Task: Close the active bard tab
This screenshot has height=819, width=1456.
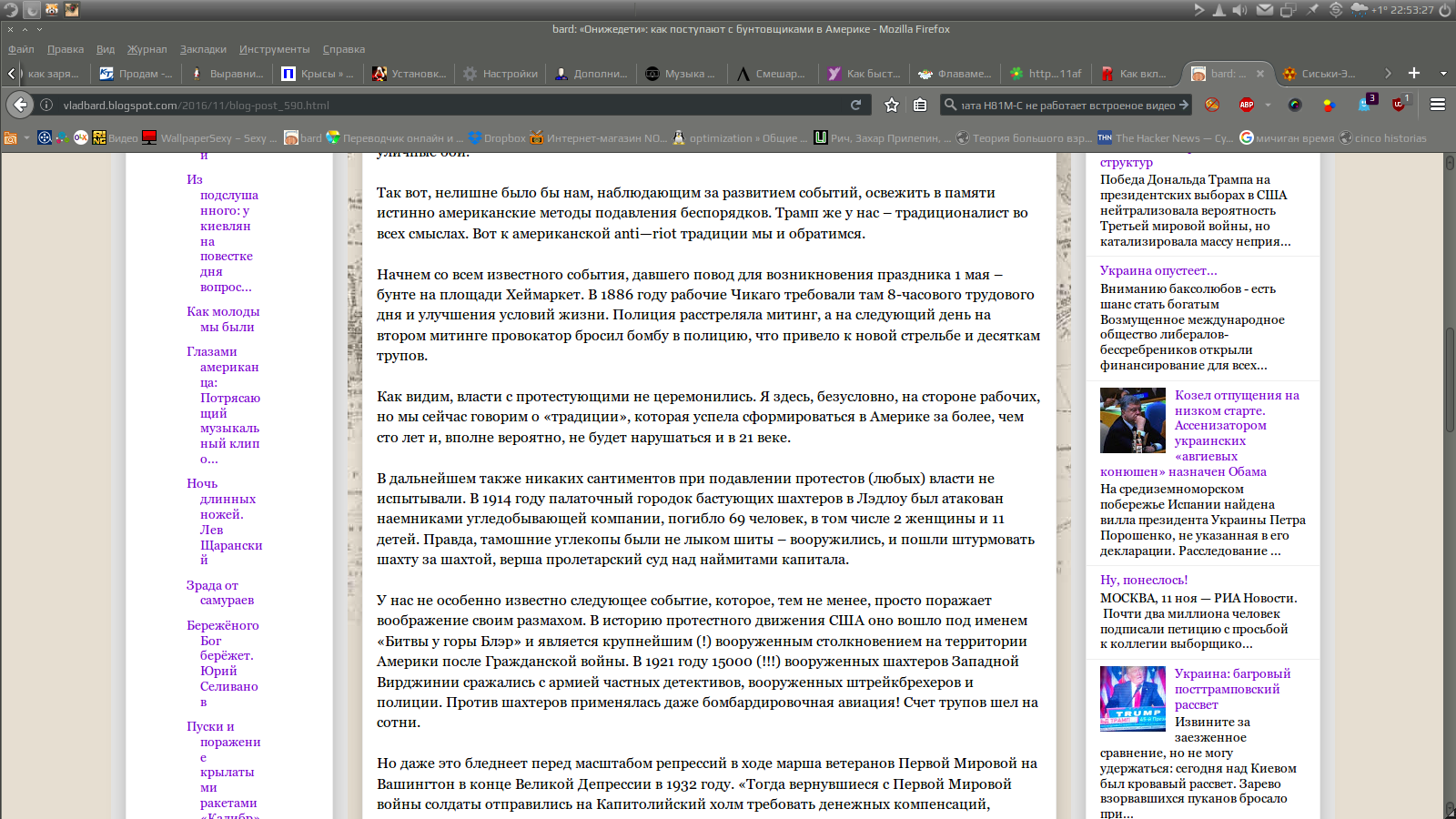Action: [1260, 74]
